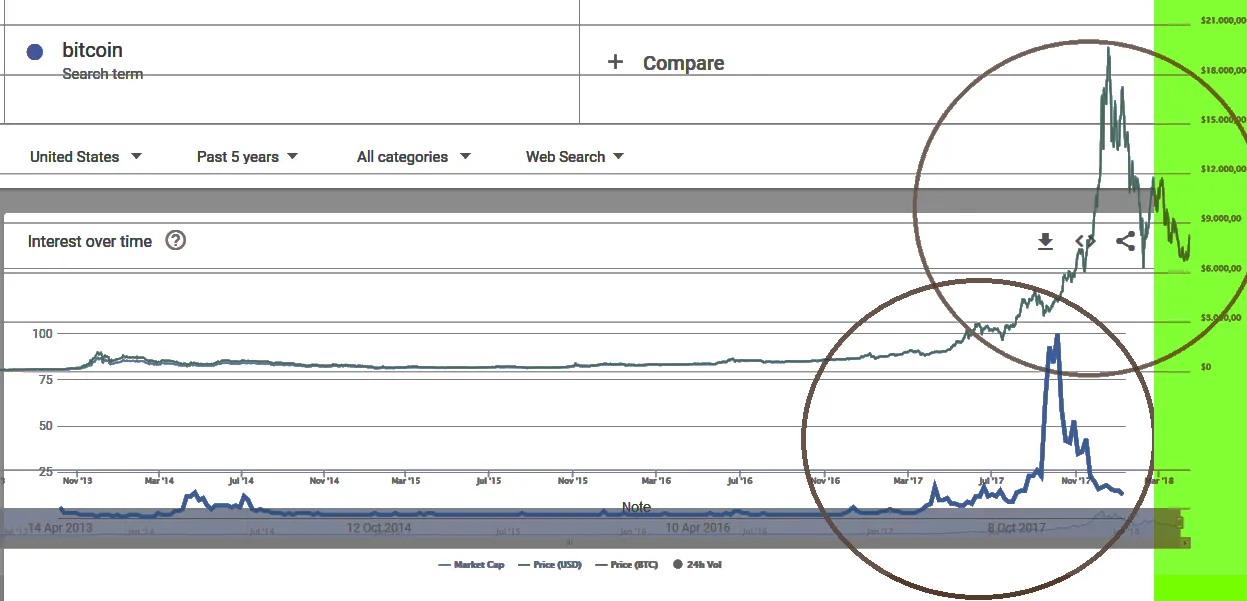Open the embed code icon
Image resolution: width=1247 pixels, height=601 pixels.
click(1085, 241)
